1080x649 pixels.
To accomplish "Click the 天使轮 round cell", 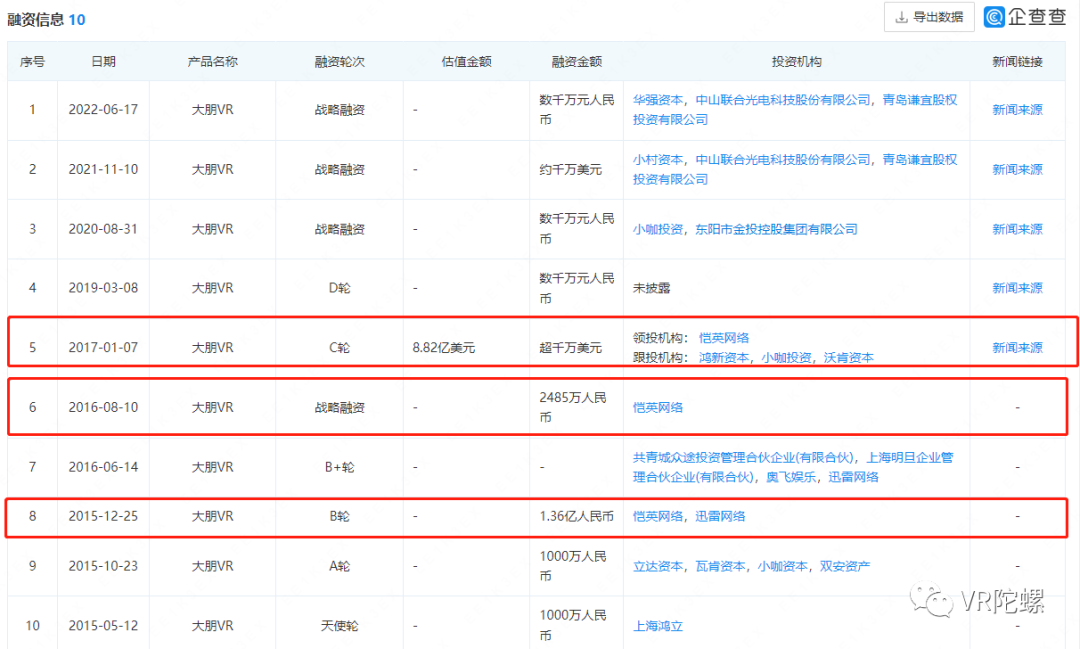I will coord(340,626).
